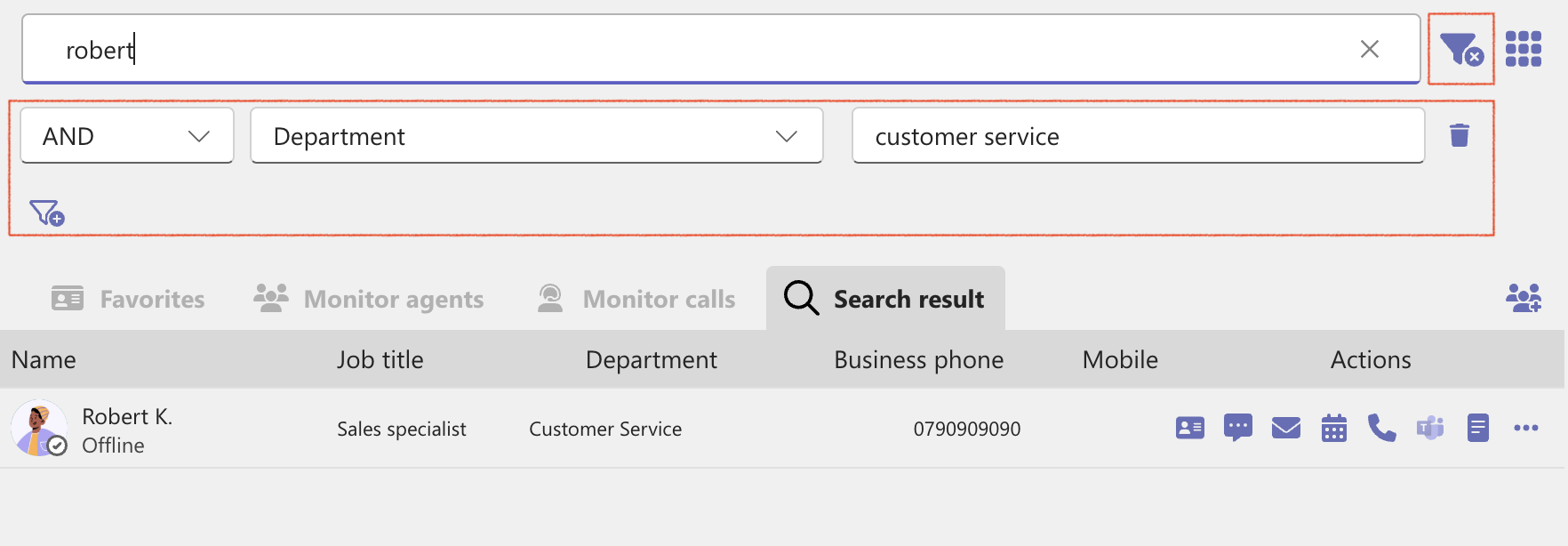Open the more actions ellipsis for Robert K.
This screenshot has height=546, width=1568.
coord(1526,428)
